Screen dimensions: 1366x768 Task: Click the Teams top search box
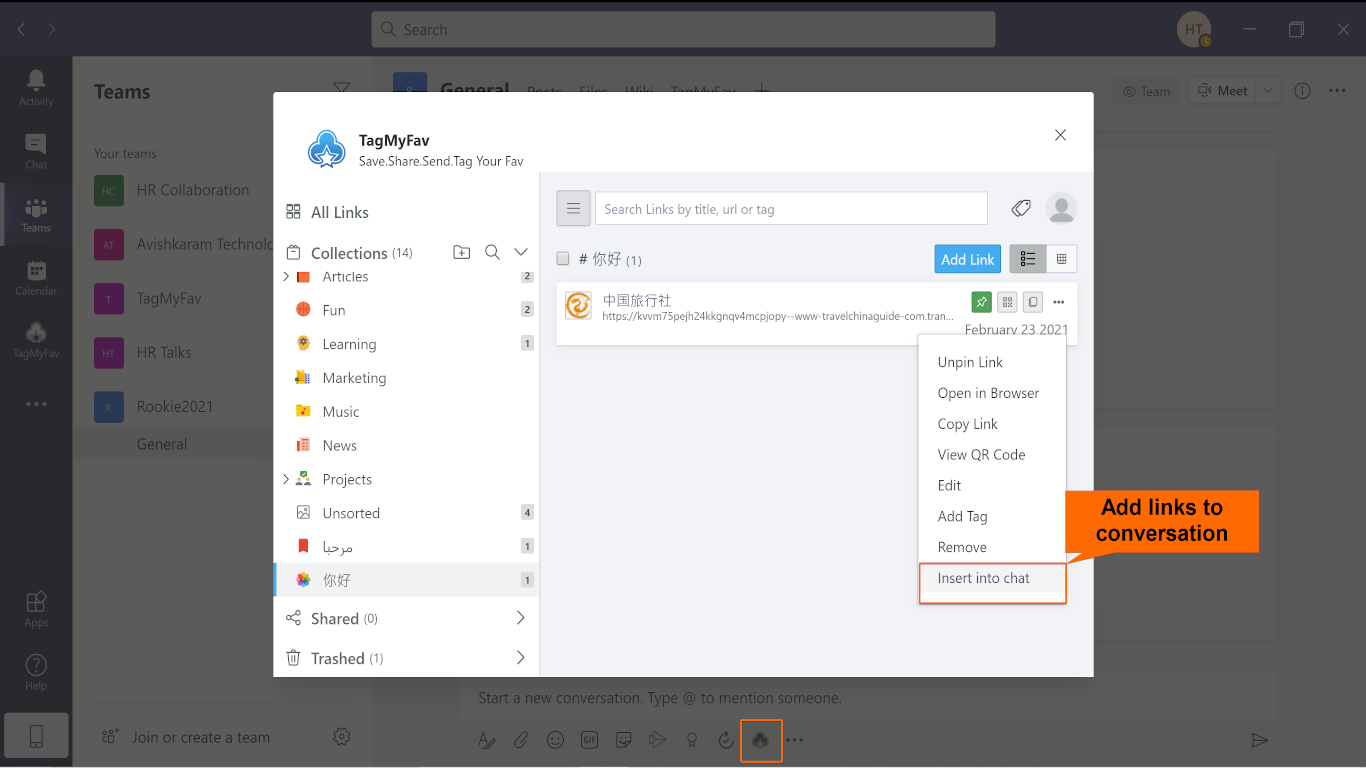click(x=683, y=29)
